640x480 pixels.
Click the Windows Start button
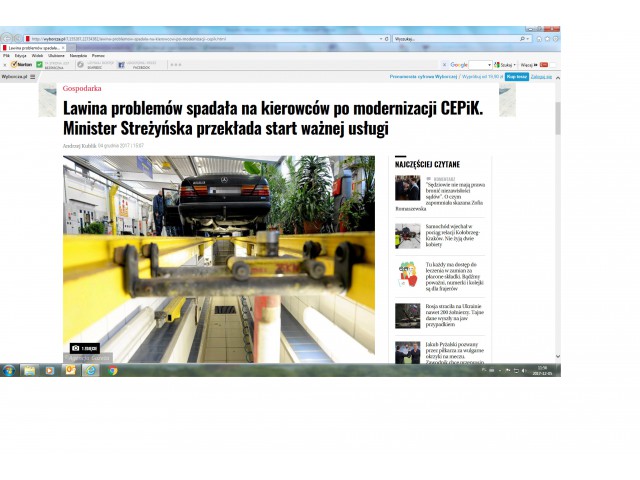pyautogui.click(x=8, y=370)
